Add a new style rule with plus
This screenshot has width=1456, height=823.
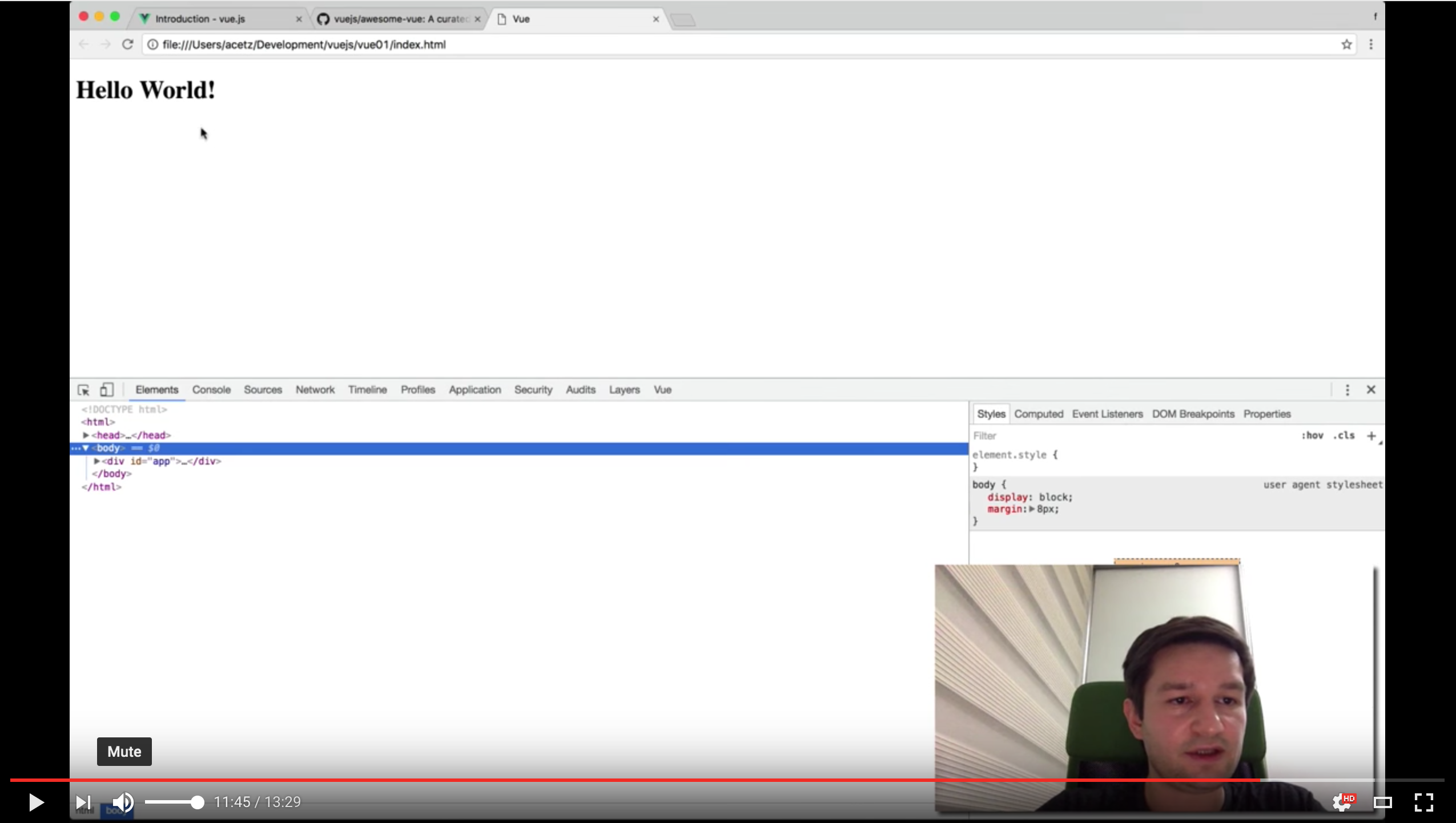(x=1371, y=436)
